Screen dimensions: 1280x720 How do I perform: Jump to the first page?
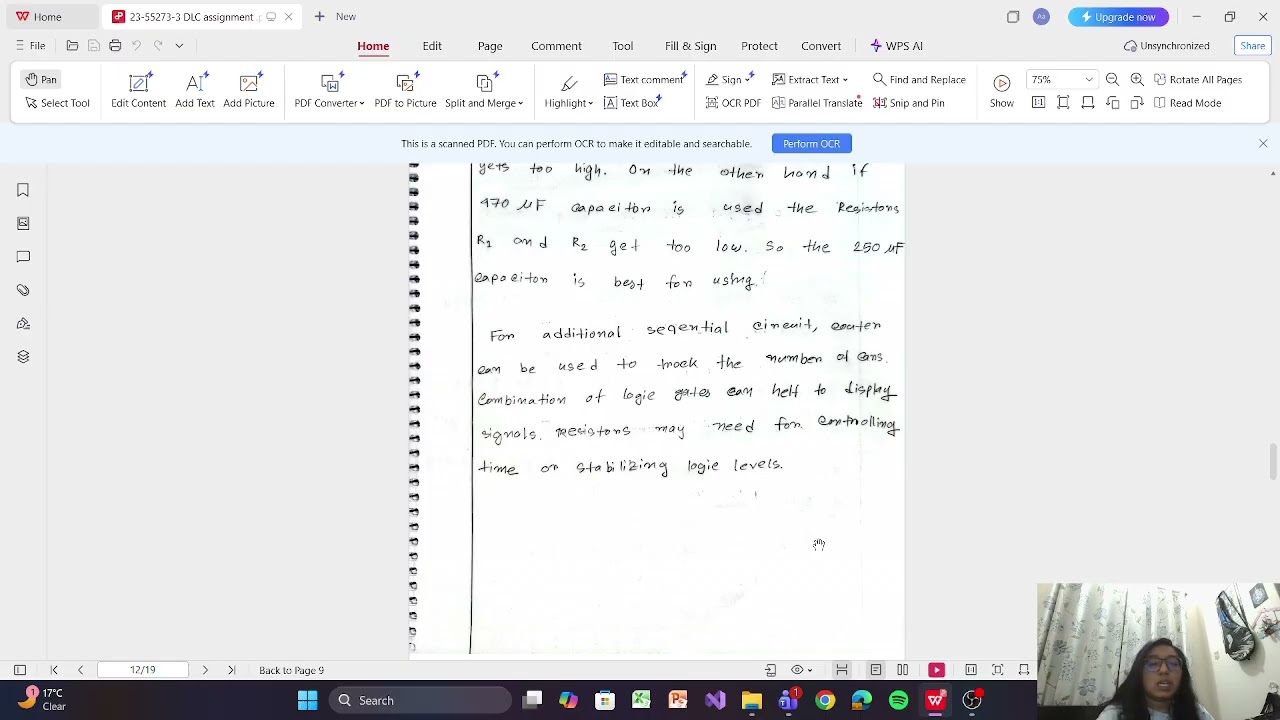(54, 670)
